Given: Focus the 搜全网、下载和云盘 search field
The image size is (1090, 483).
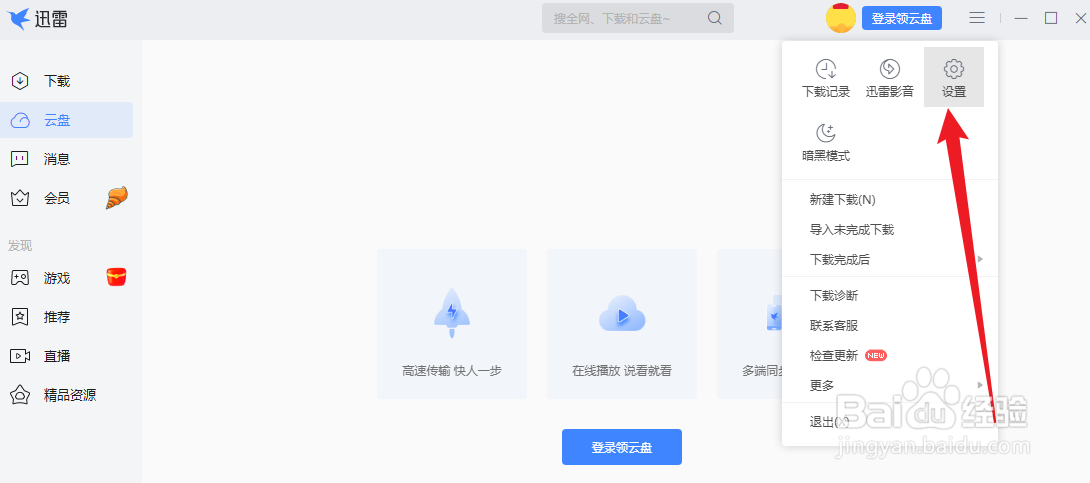Looking at the screenshot, I should pyautogui.click(x=637, y=18).
